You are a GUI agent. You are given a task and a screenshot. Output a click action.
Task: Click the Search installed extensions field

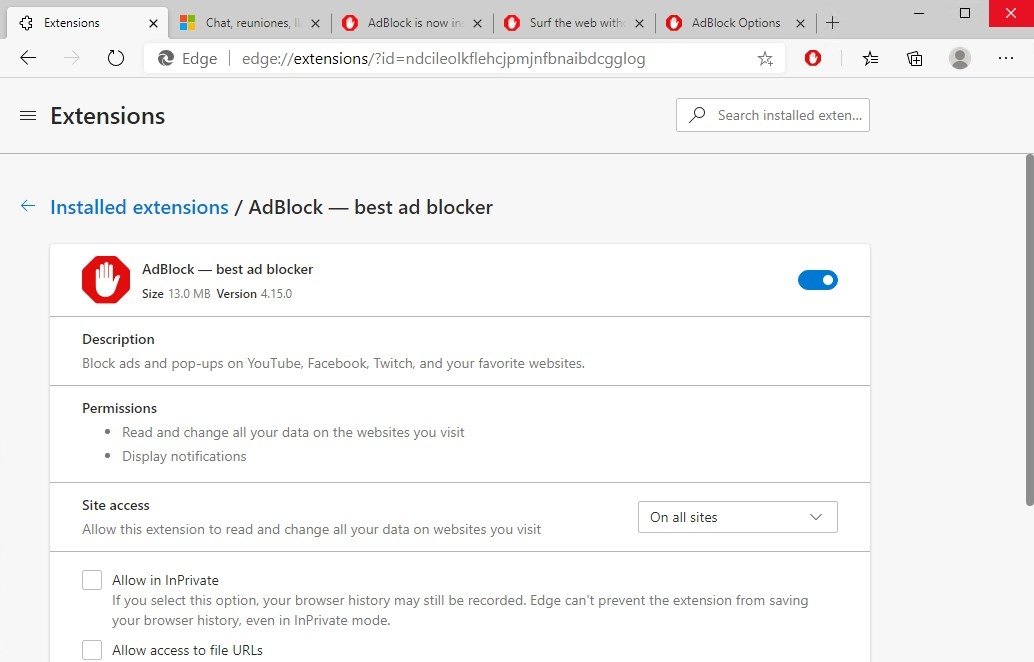[x=772, y=115]
